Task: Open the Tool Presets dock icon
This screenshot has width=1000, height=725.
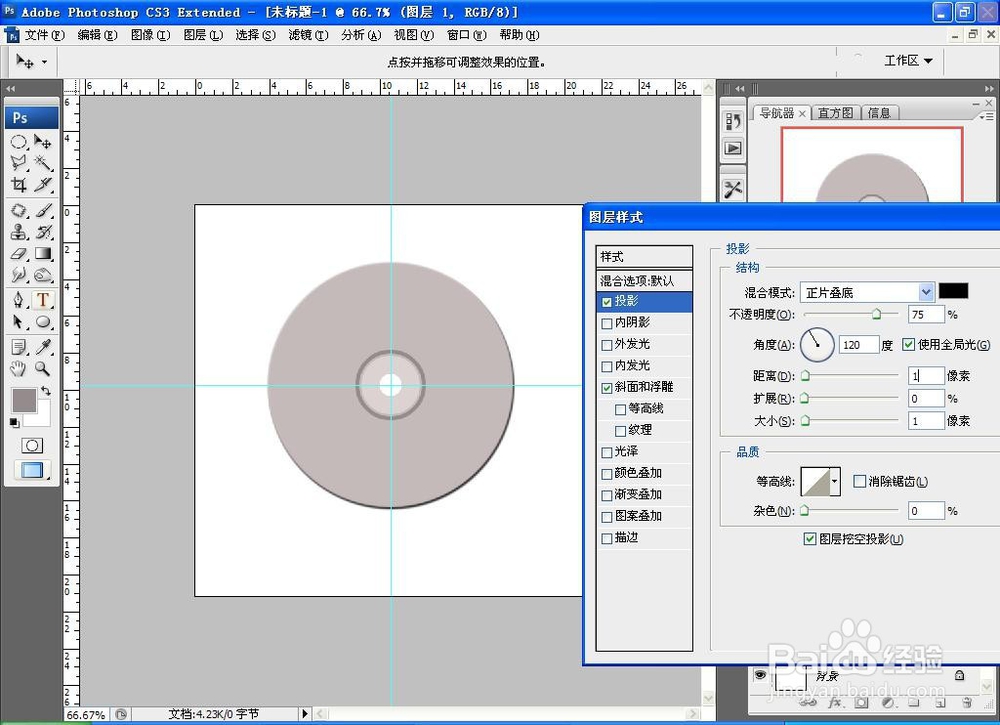Action: 733,189
